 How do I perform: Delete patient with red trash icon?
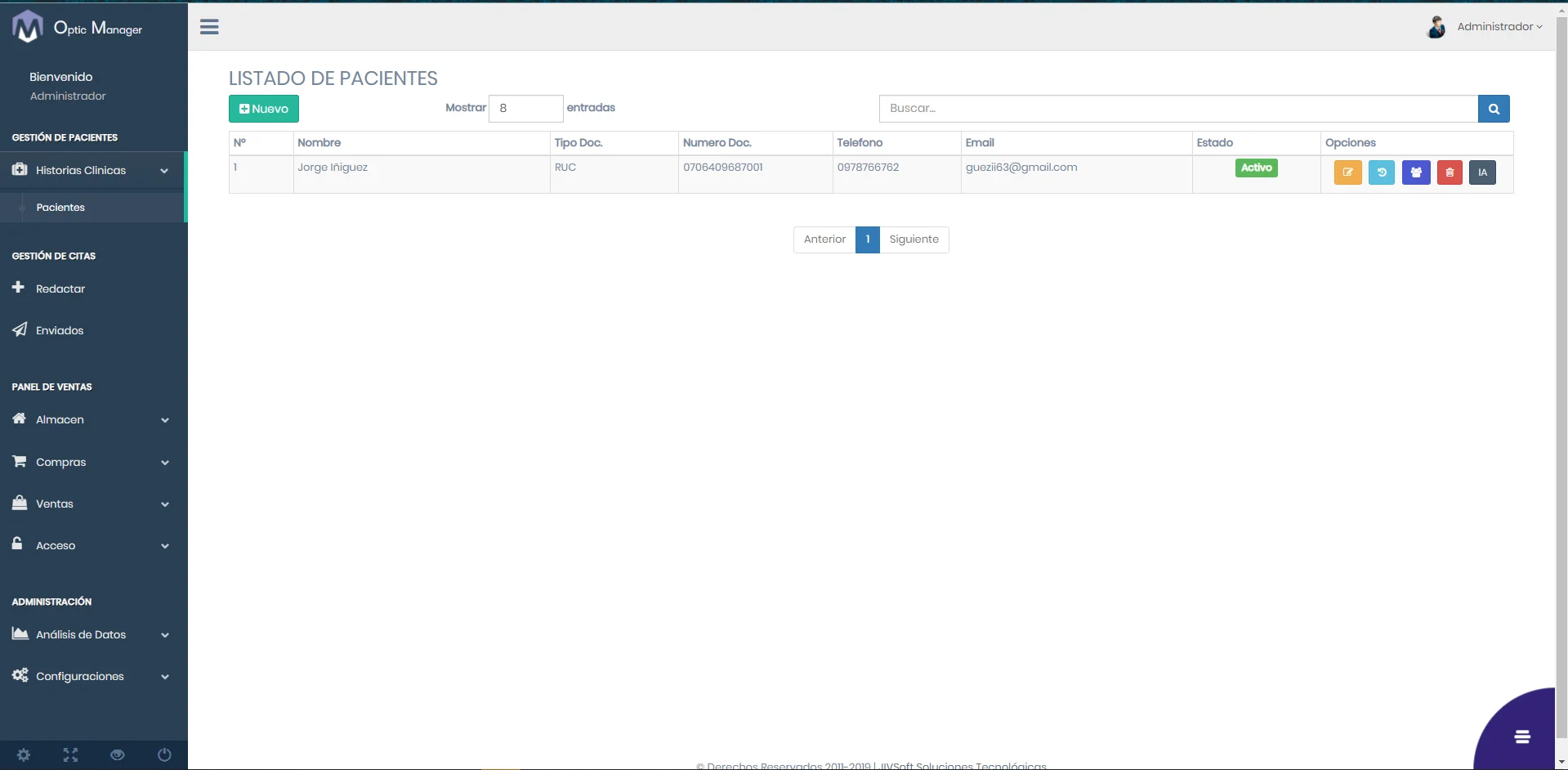[x=1450, y=172]
